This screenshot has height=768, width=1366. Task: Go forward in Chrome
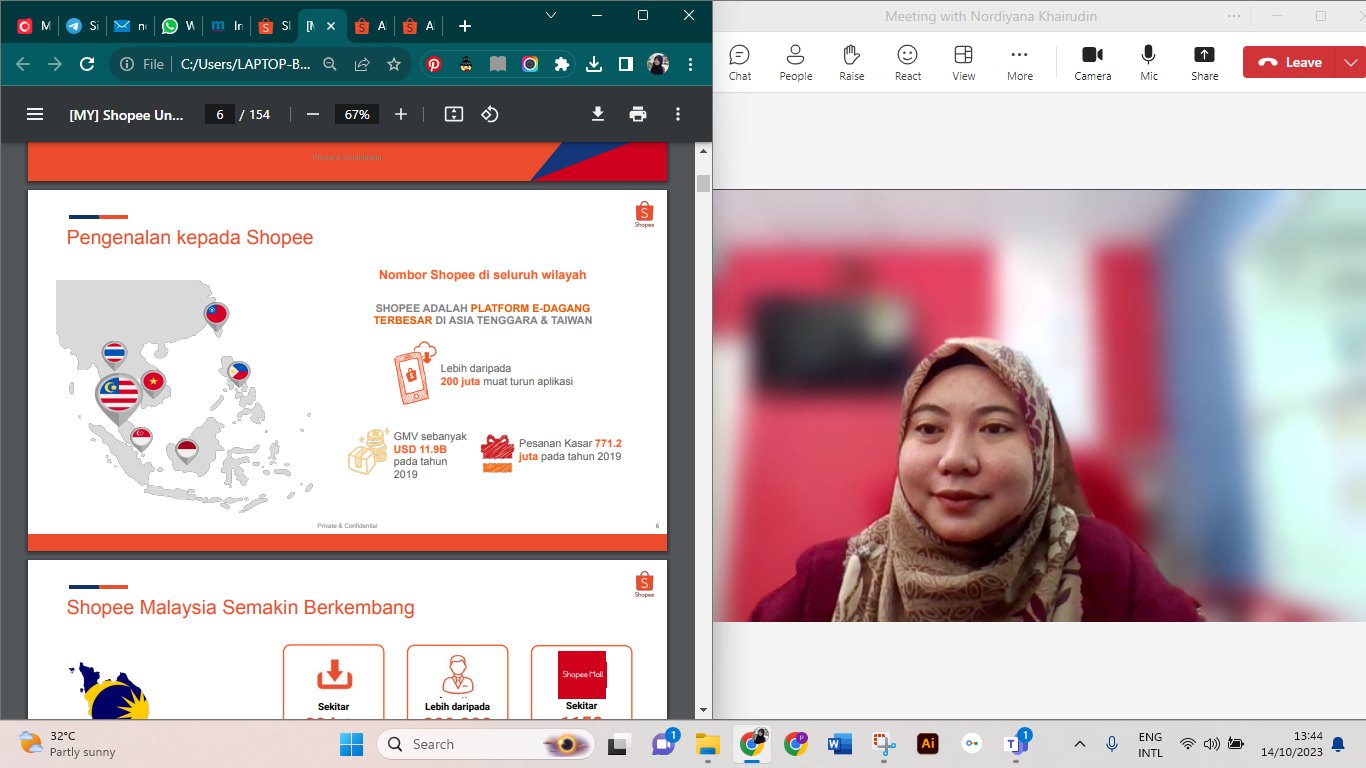coord(55,64)
